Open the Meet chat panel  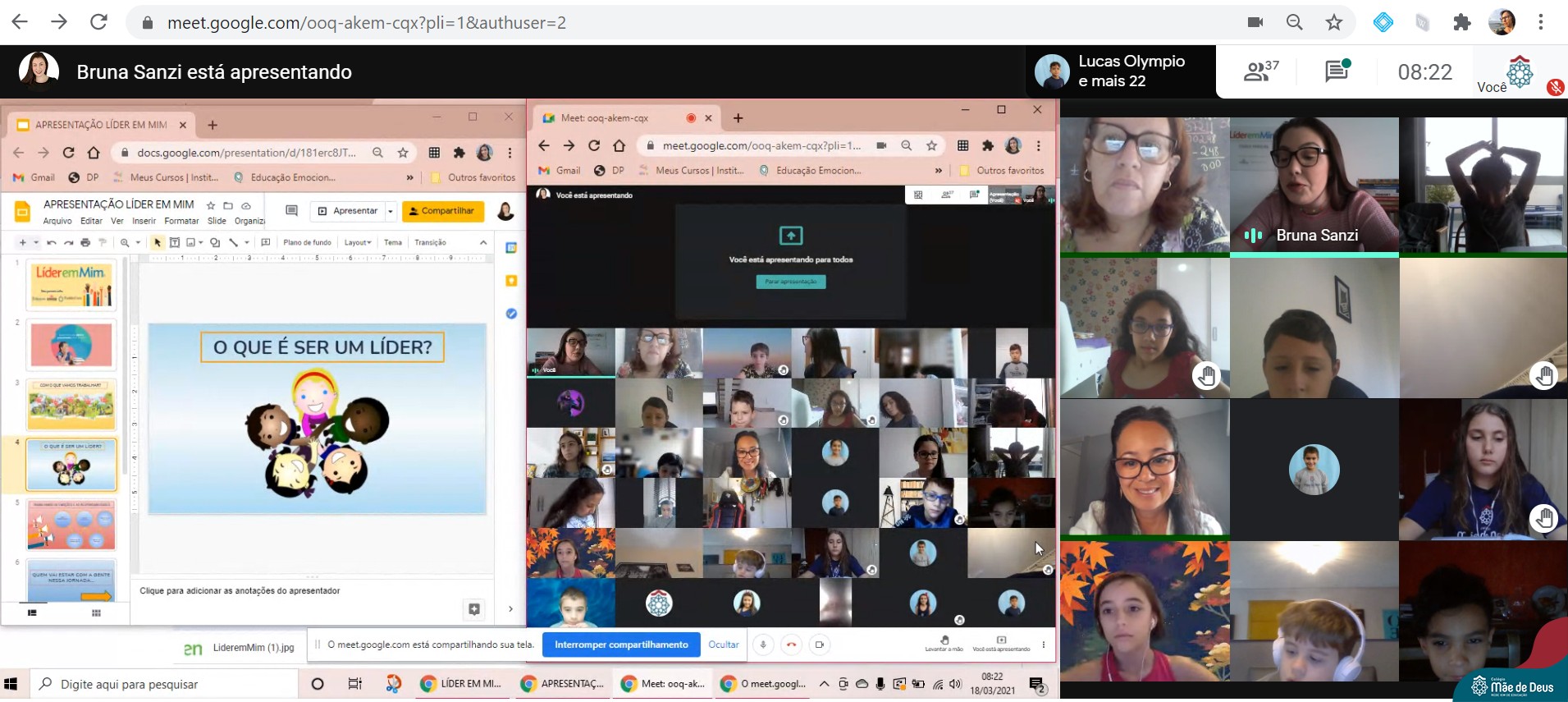click(1337, 72)
